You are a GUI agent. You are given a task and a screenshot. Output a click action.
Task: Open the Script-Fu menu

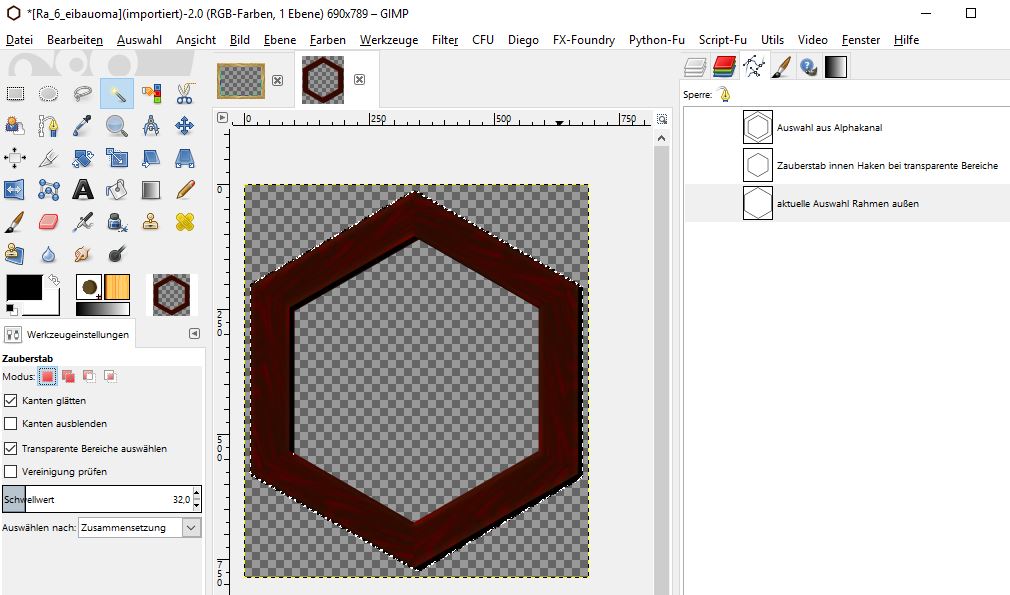click(723, 40)
